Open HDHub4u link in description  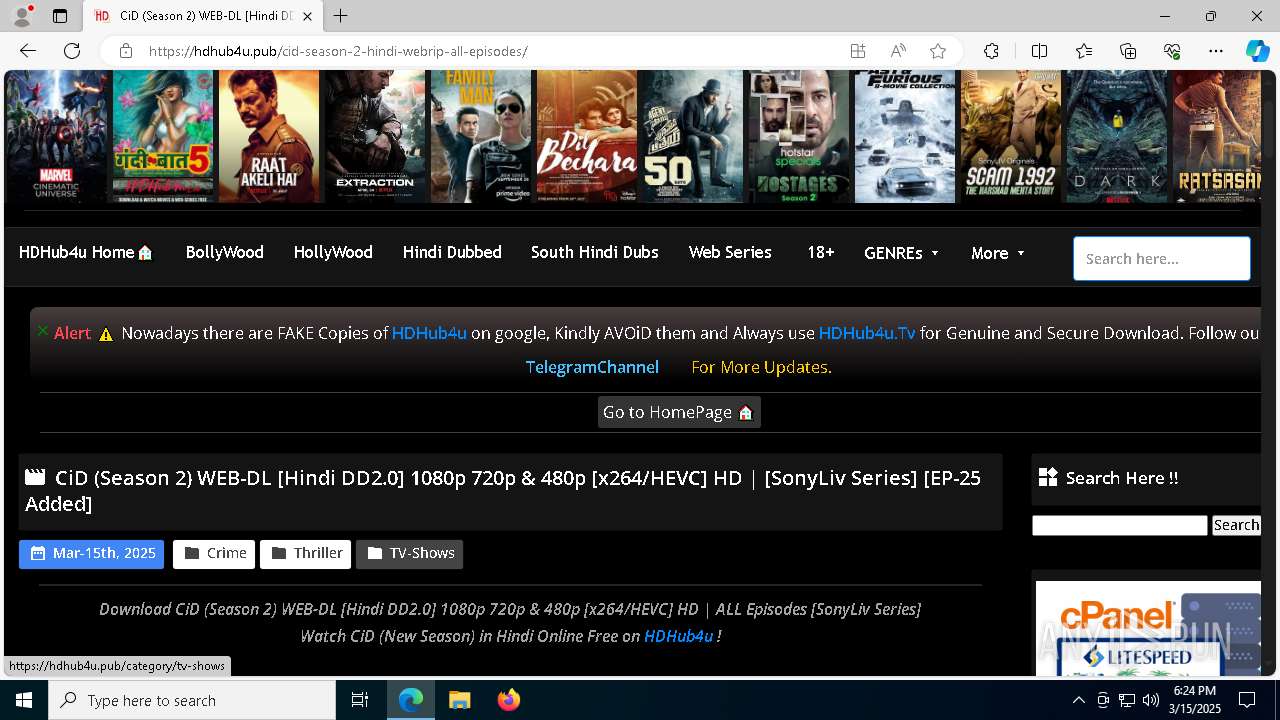pos(678,636)
